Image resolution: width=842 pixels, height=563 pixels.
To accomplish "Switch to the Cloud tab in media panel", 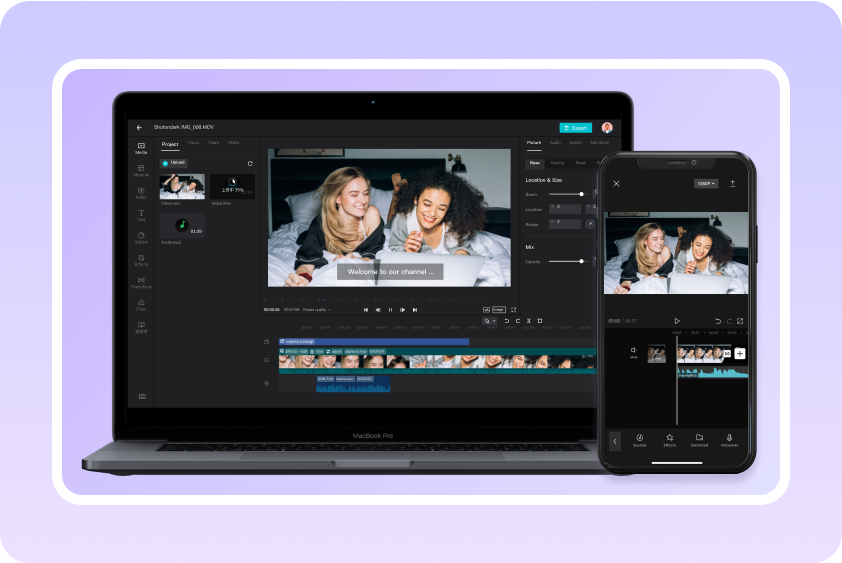I will [193, 143].
